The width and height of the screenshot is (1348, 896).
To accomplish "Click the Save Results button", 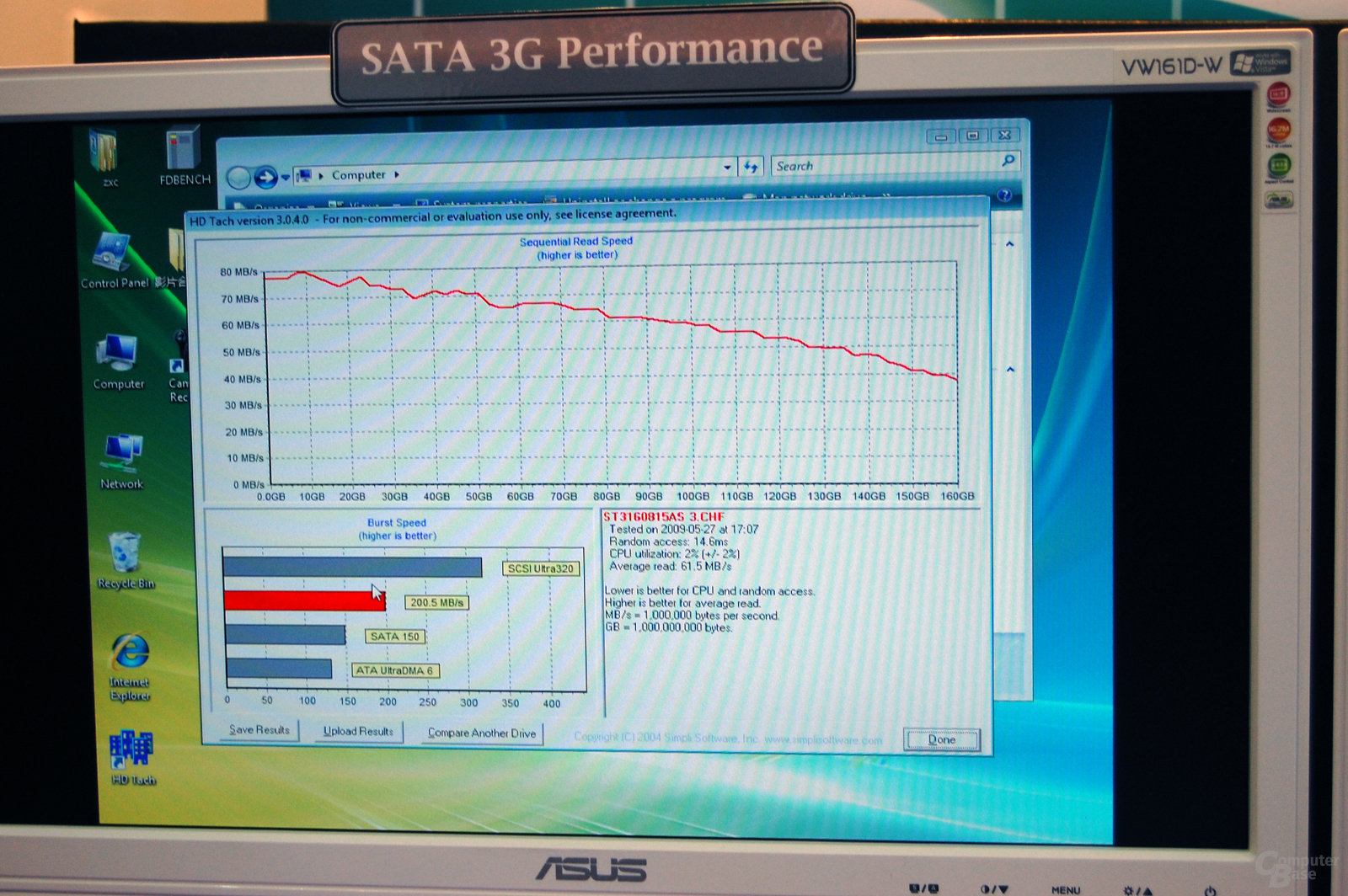I will (x=259, y=730).
